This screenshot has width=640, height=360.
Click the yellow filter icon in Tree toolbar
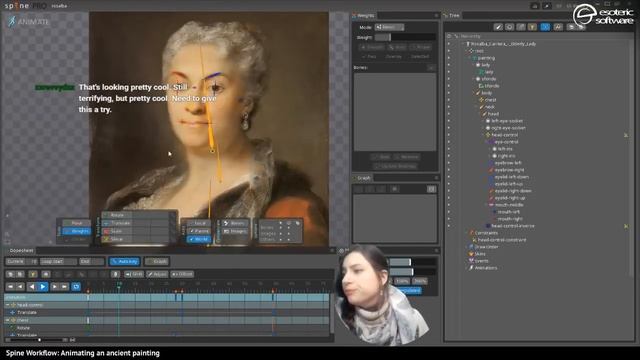click(532, 27)
